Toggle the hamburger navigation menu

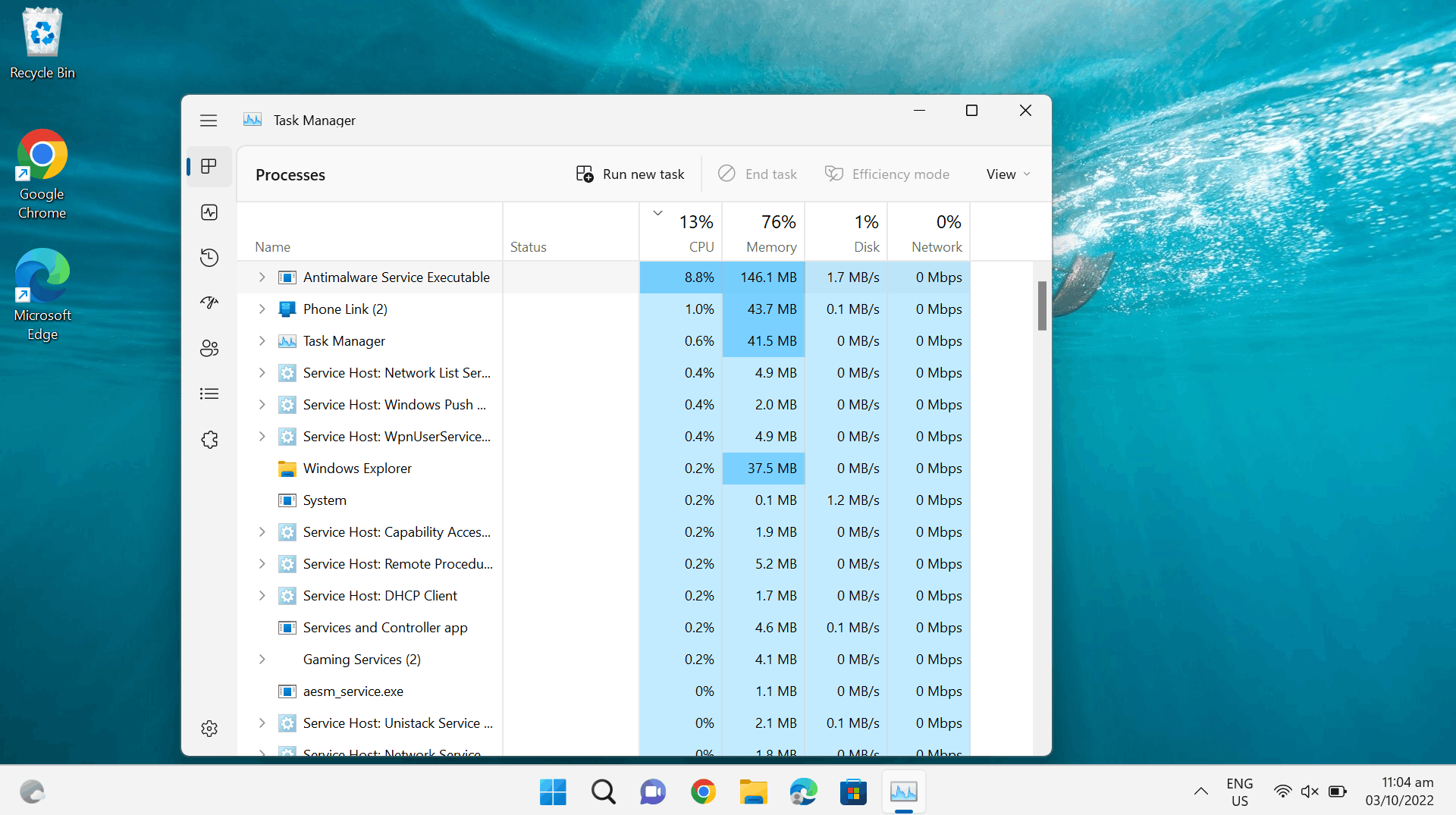coord(209,121)
